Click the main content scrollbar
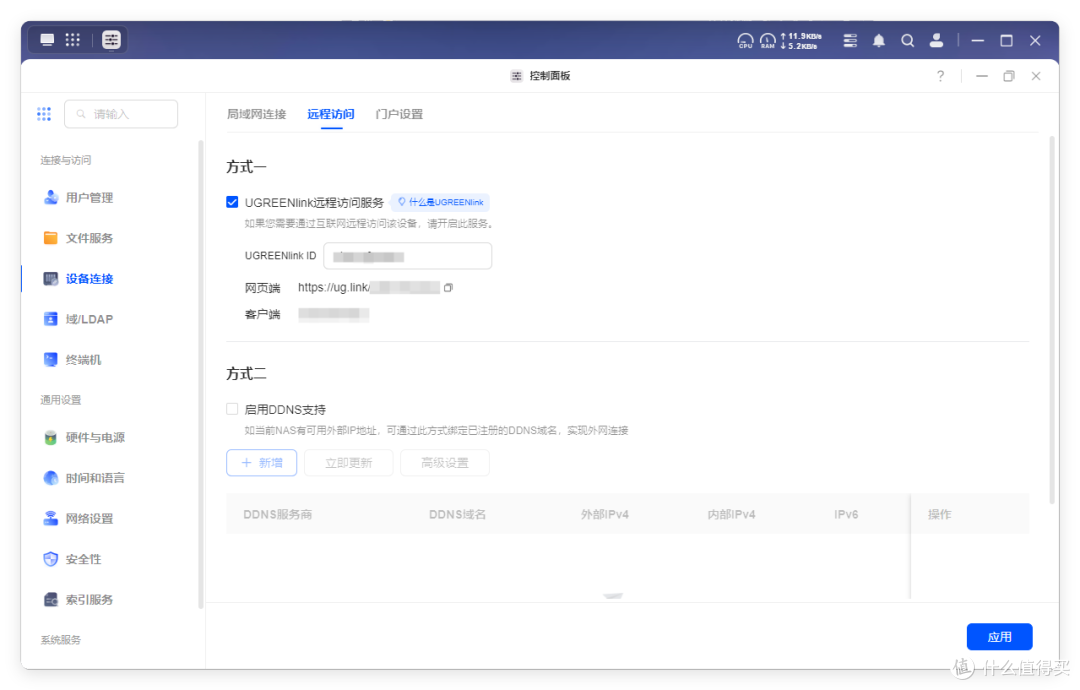 point(1052,319)
